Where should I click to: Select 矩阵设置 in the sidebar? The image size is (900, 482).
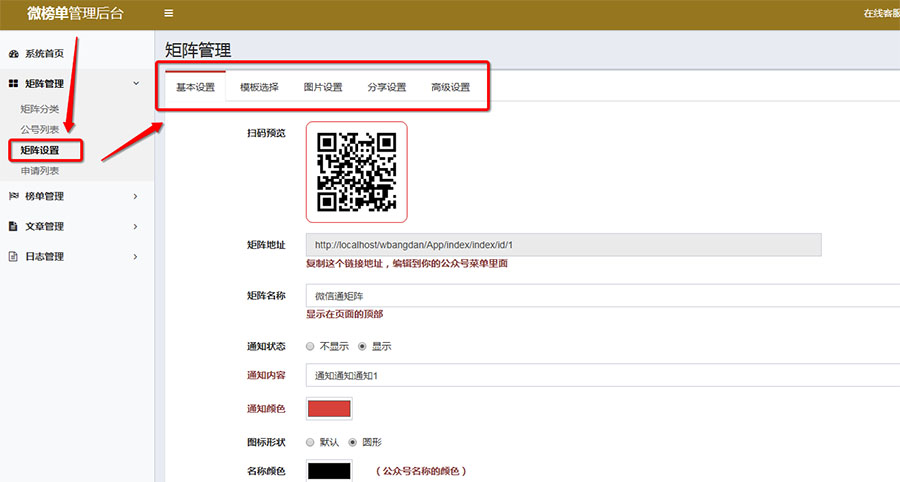[x=40, y=150]
